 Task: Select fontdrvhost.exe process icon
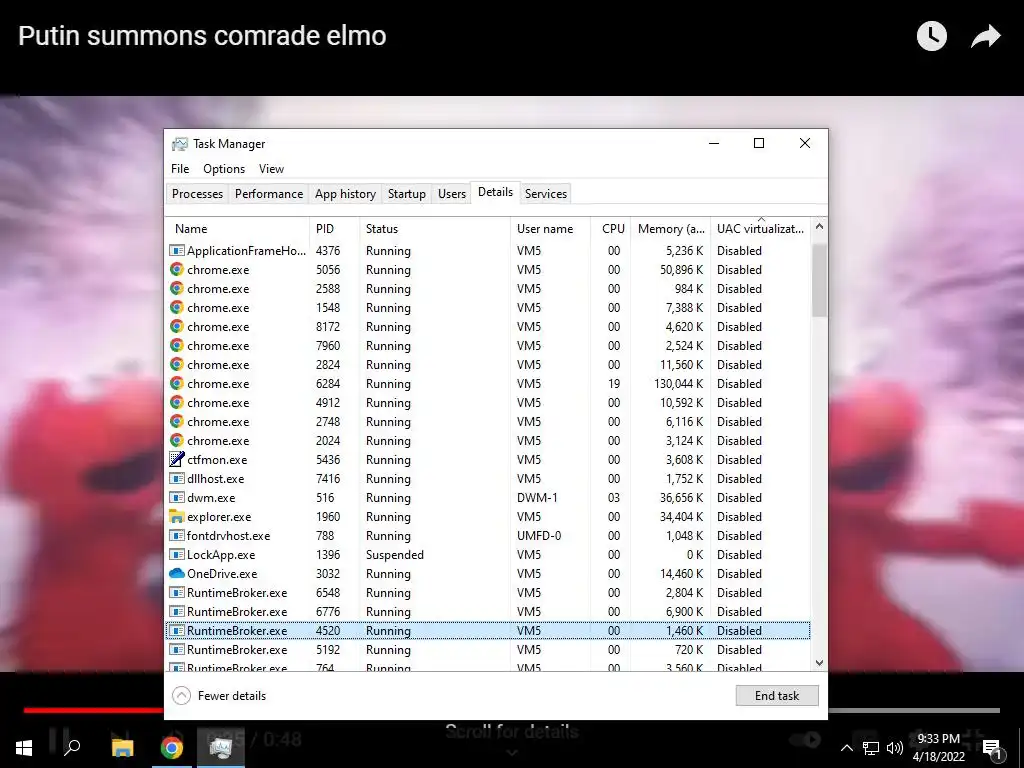tap(176, 536)
